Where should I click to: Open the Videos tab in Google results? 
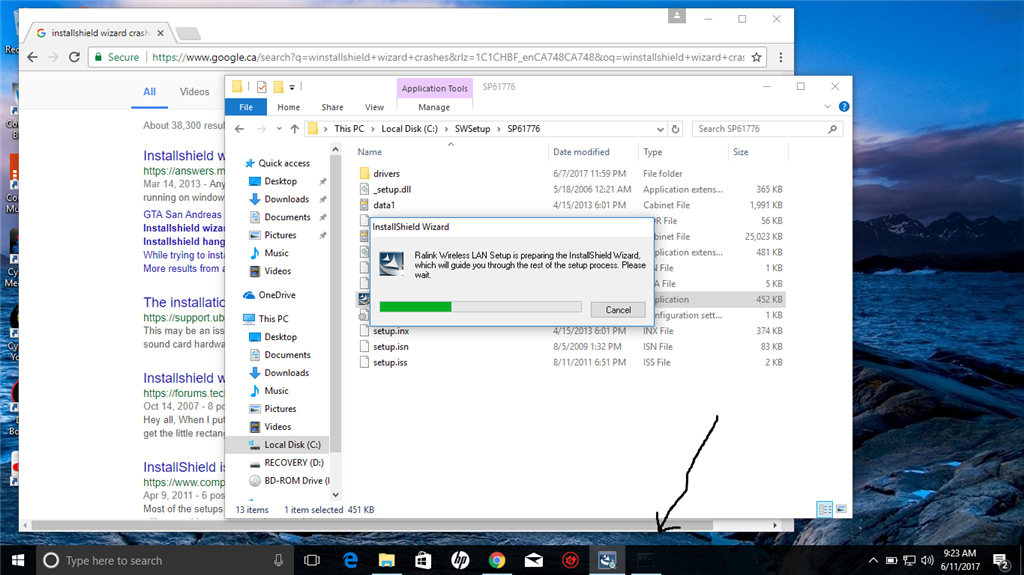[x=194, y=92]
